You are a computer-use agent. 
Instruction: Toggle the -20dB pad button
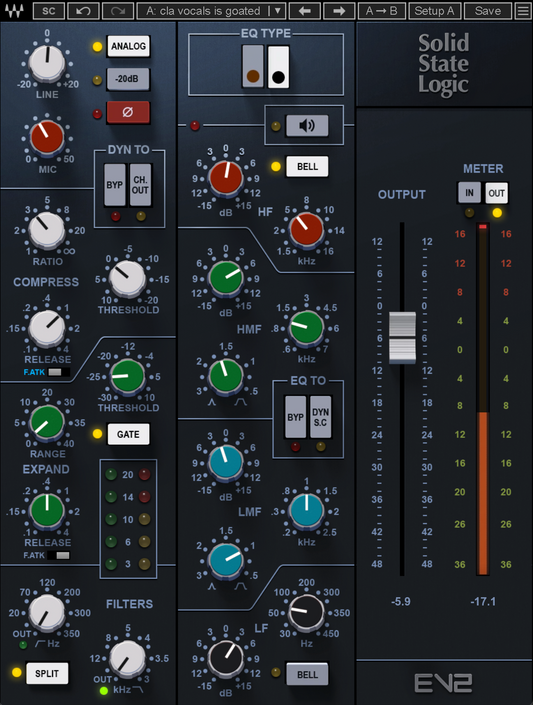point(128,79)
